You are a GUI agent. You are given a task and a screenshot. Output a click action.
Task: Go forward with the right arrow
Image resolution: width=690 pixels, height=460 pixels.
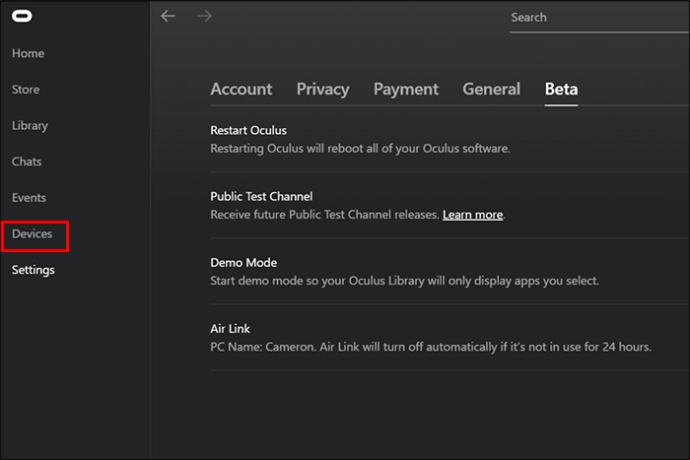[206, 16]
